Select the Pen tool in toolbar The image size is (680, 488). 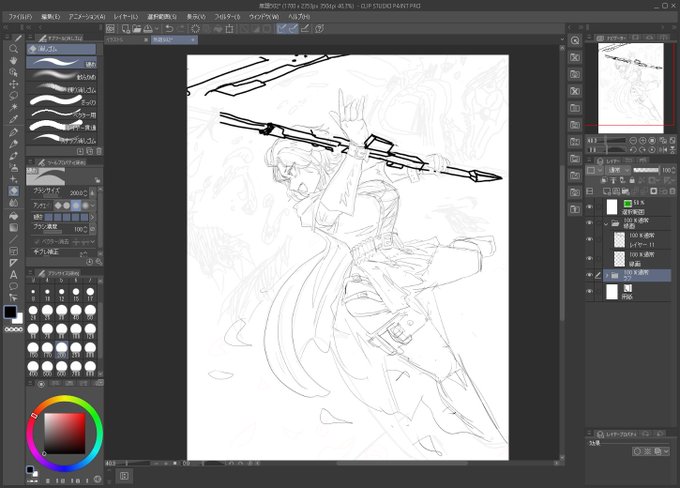tap(13, 132)
